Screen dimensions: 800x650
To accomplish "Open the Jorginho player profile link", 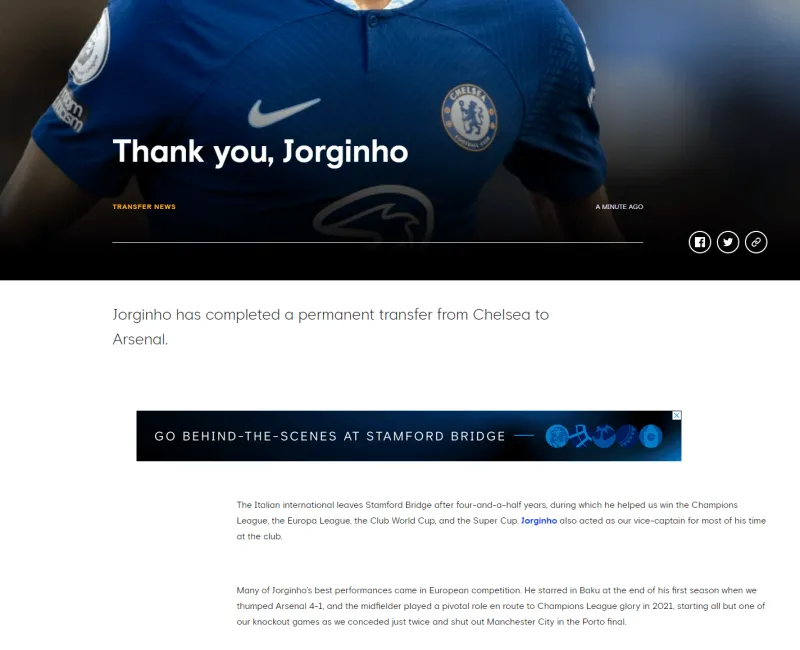I will [x=539, y=520].
